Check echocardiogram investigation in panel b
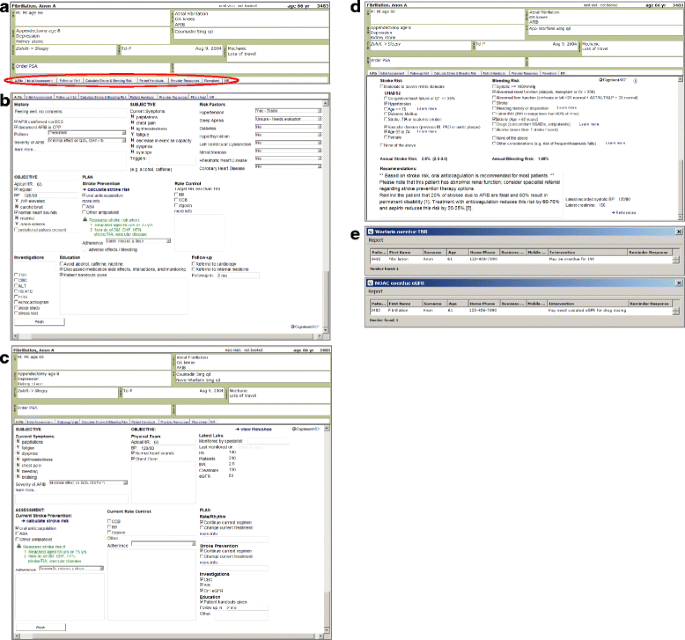Screen dimensions: 685x640 coord(16,302)
